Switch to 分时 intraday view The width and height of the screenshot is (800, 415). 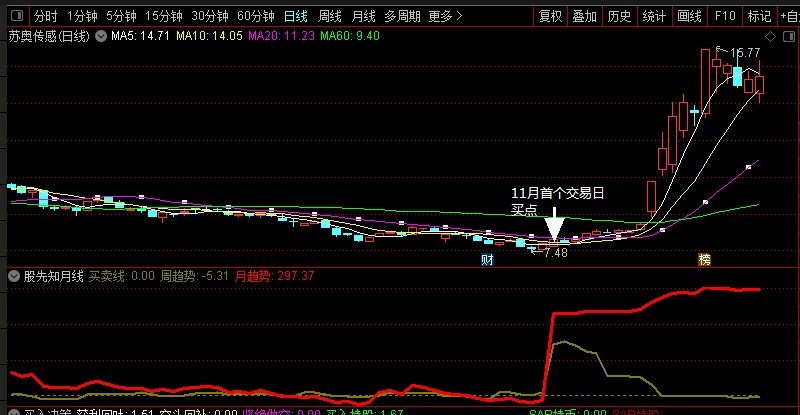(x=45, y=16)
